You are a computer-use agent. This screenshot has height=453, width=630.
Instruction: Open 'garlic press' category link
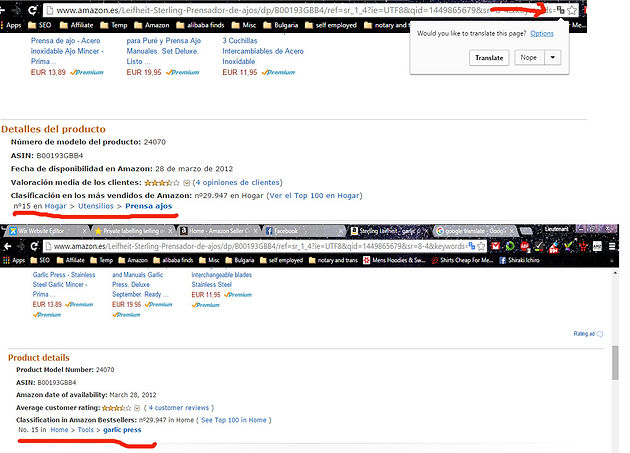point(122,430)
